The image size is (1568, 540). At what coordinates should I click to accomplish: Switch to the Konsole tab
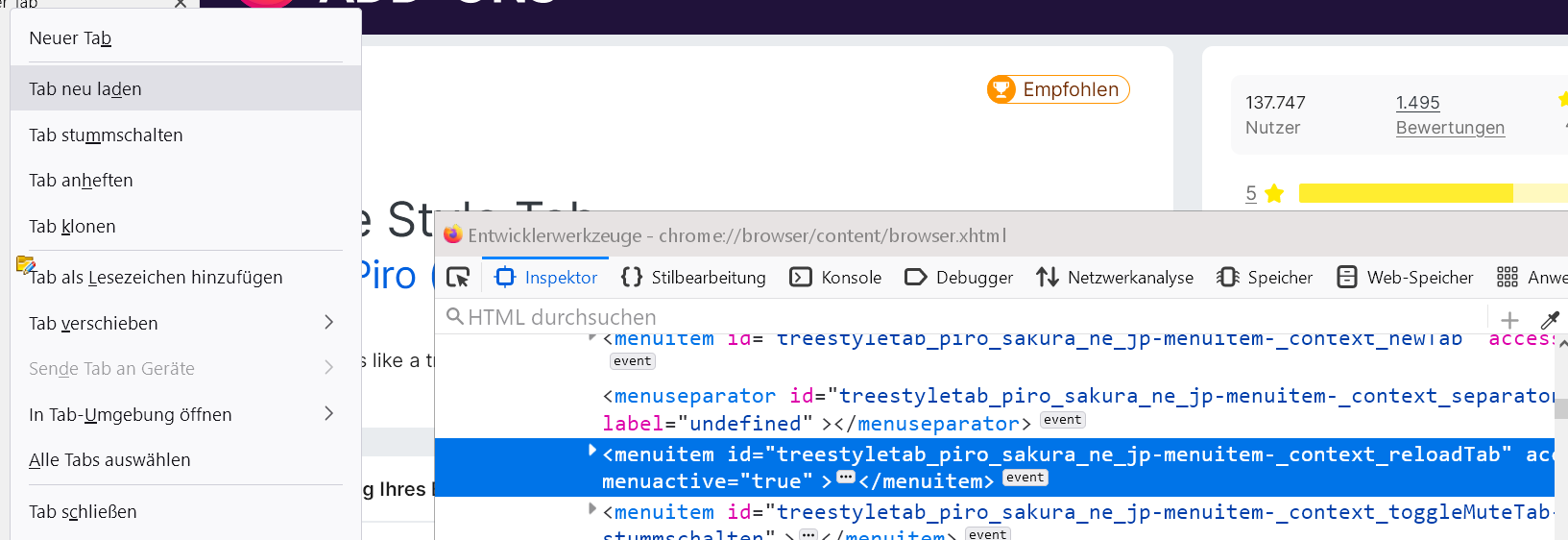(835, 278)
